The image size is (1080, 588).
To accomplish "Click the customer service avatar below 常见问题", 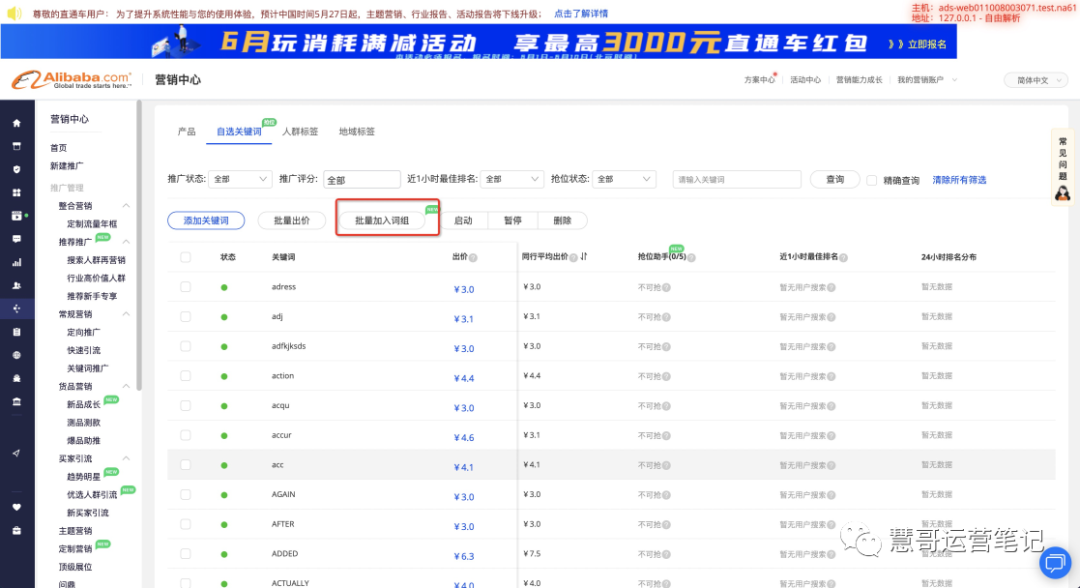I will click(x=1062, y=191).
